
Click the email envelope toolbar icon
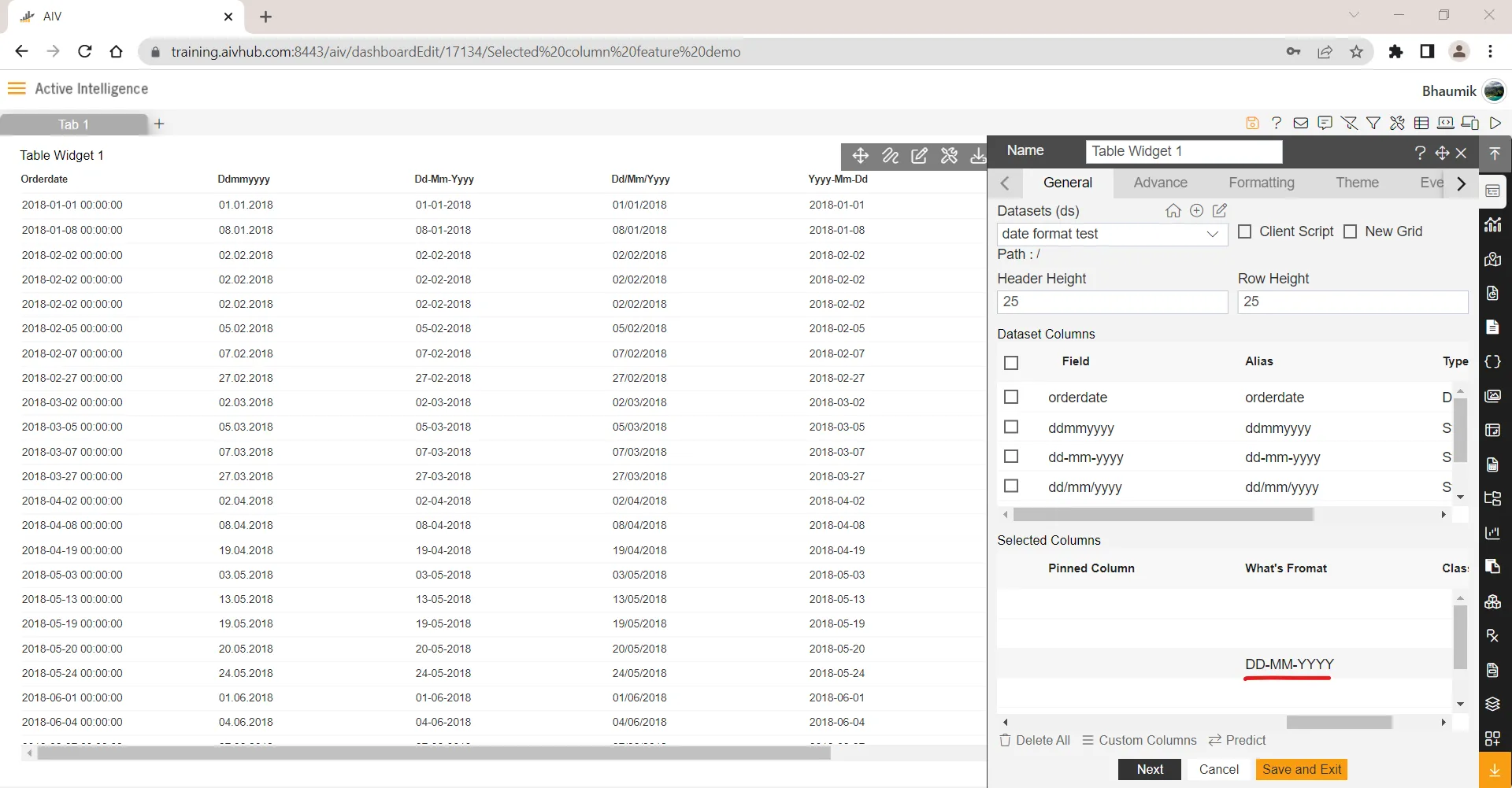tap(1301, 123)
